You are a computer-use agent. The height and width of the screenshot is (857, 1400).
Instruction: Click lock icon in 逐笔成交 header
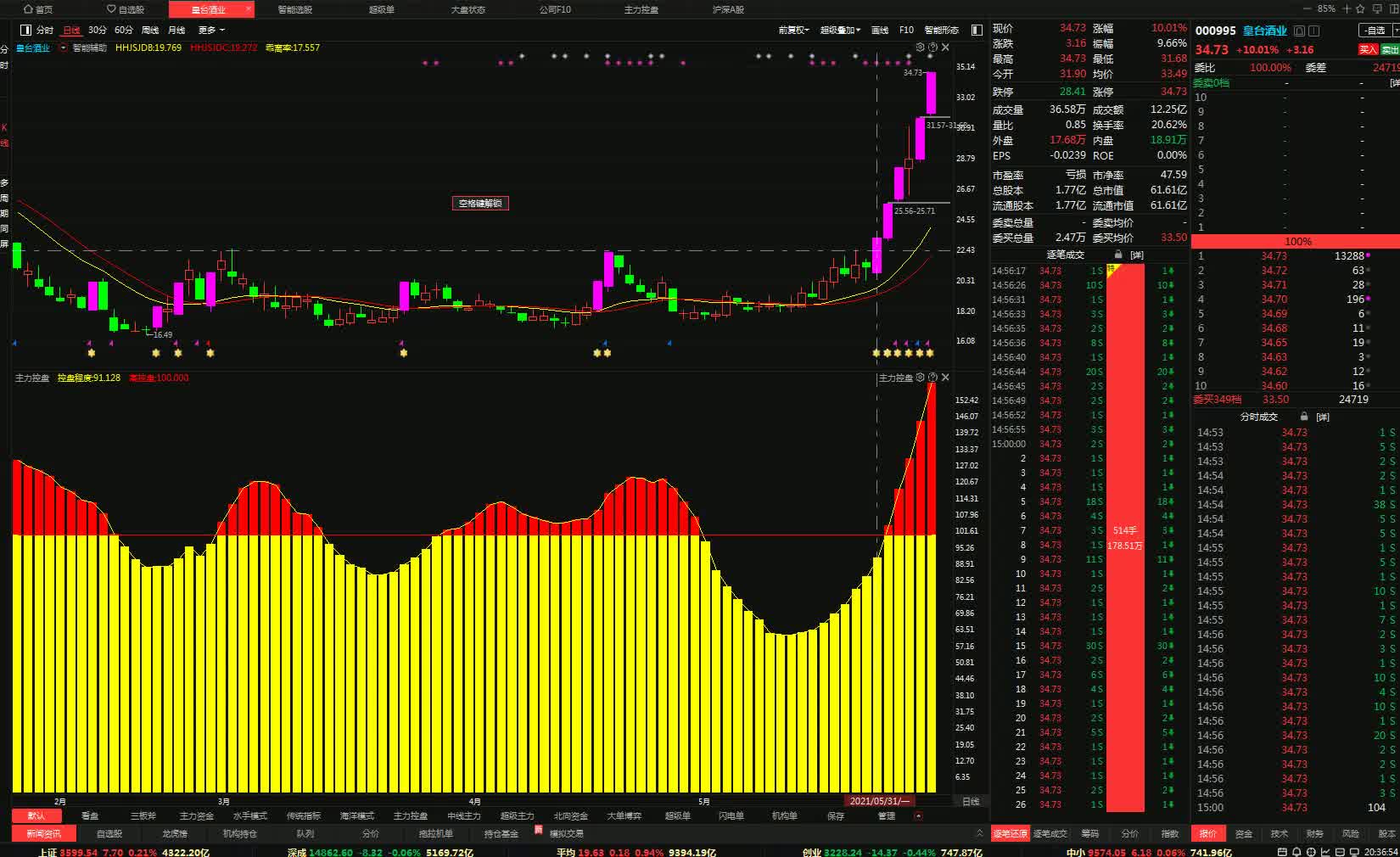point(1118,255)
